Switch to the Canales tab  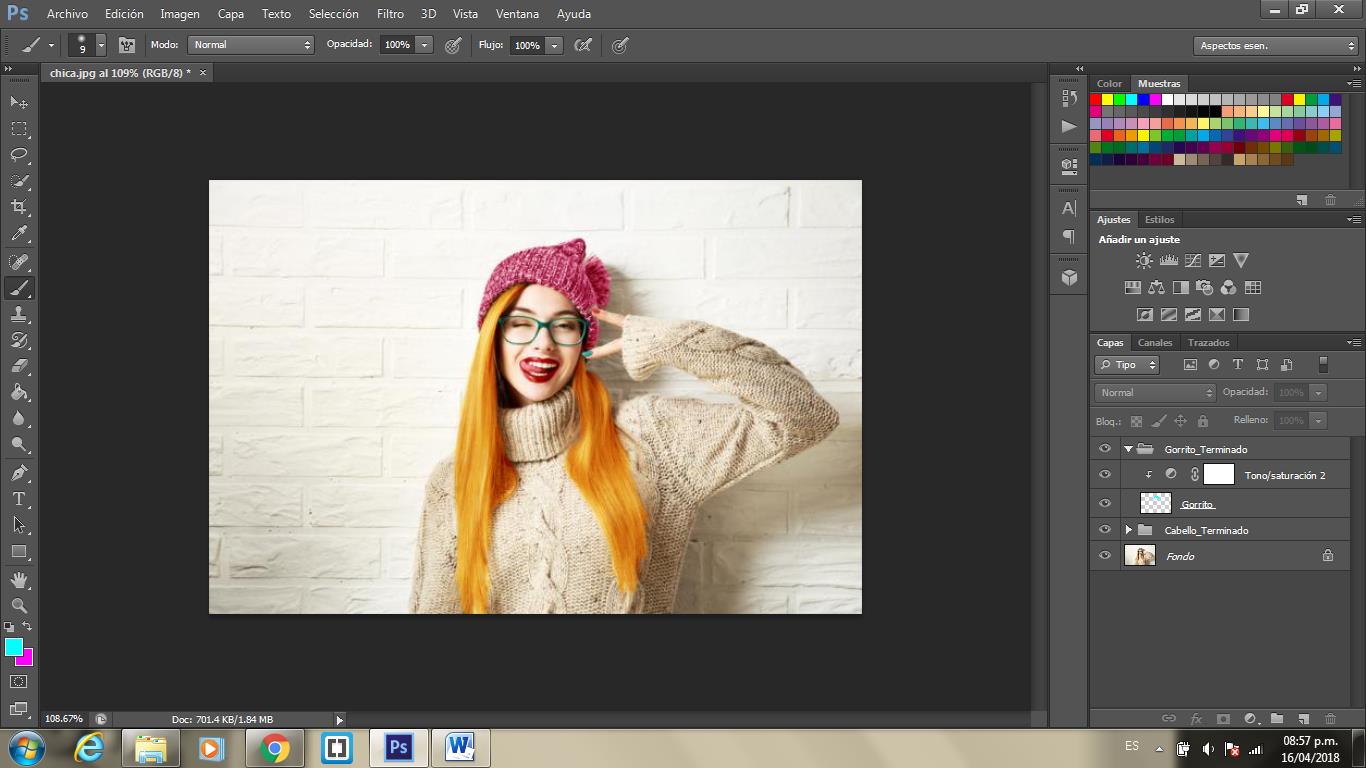(1155, 343)
